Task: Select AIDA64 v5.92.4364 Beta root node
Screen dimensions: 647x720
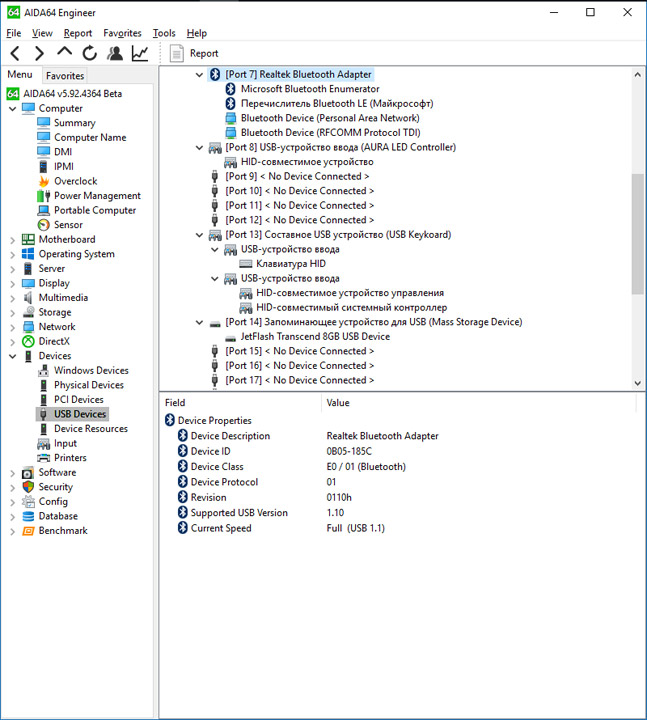Action: (73, 94)
